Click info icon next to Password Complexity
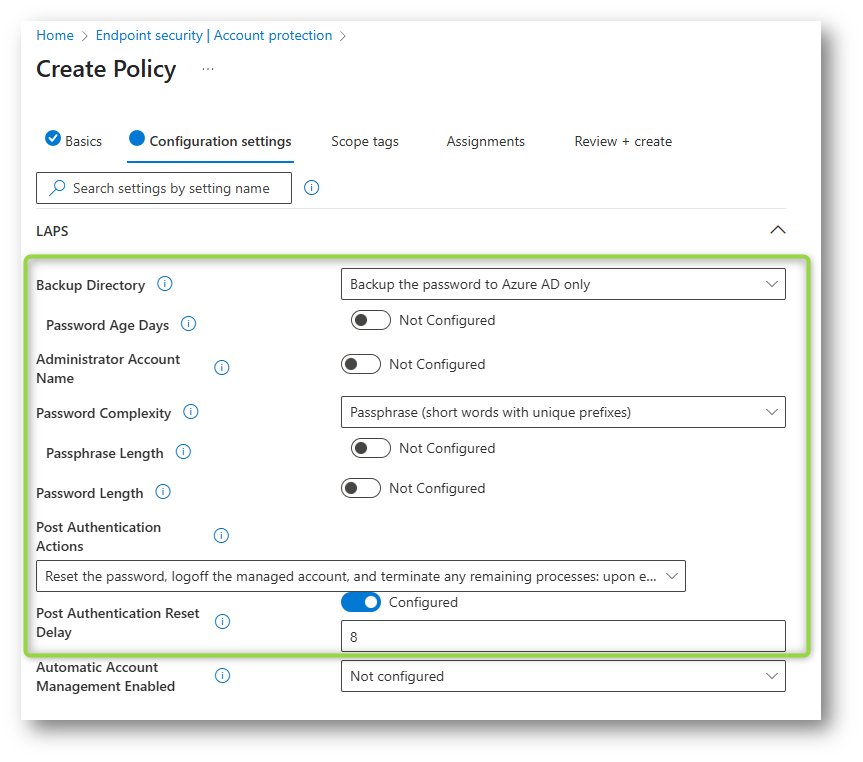 click(190, 412)
